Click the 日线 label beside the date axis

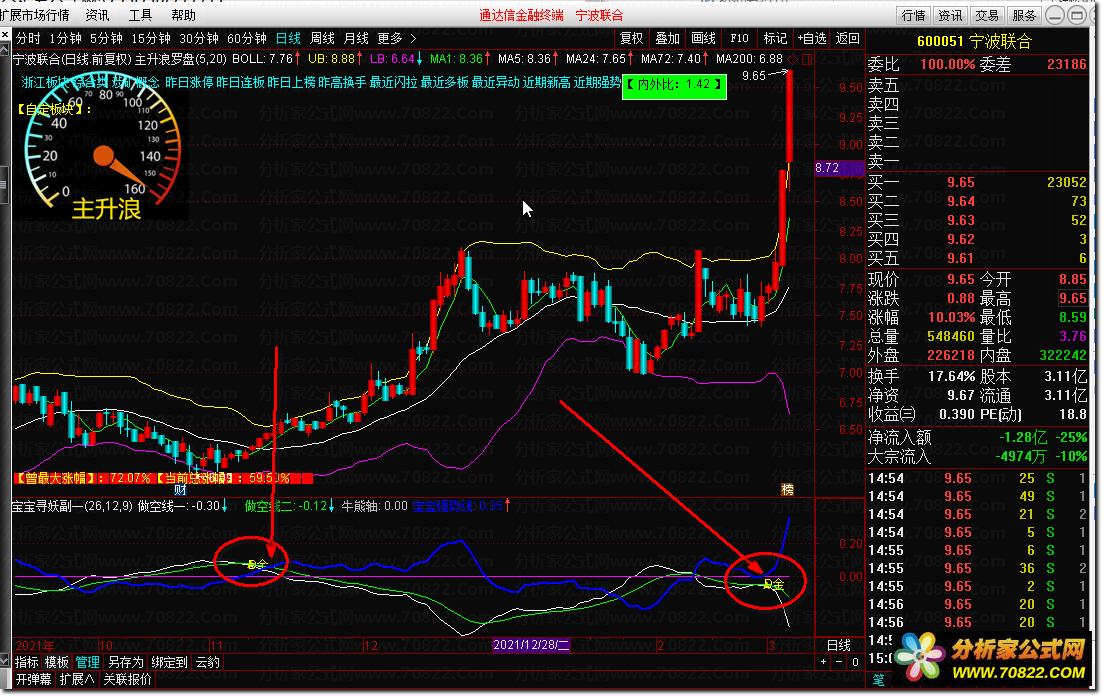(x=838, y=645)
